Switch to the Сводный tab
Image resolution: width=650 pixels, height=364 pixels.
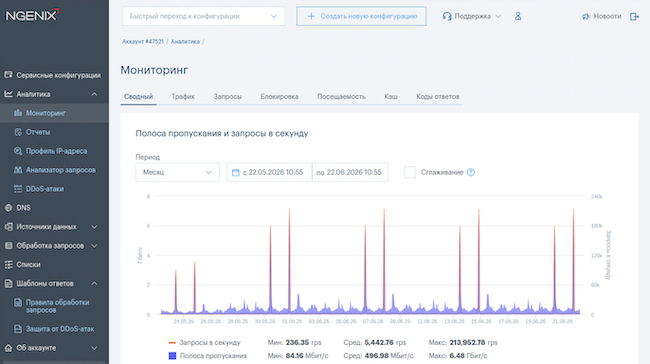coord(138,97)
